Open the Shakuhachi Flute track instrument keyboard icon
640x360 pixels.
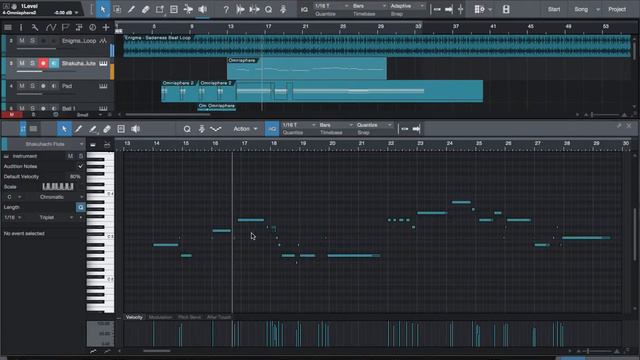point(103,63)
